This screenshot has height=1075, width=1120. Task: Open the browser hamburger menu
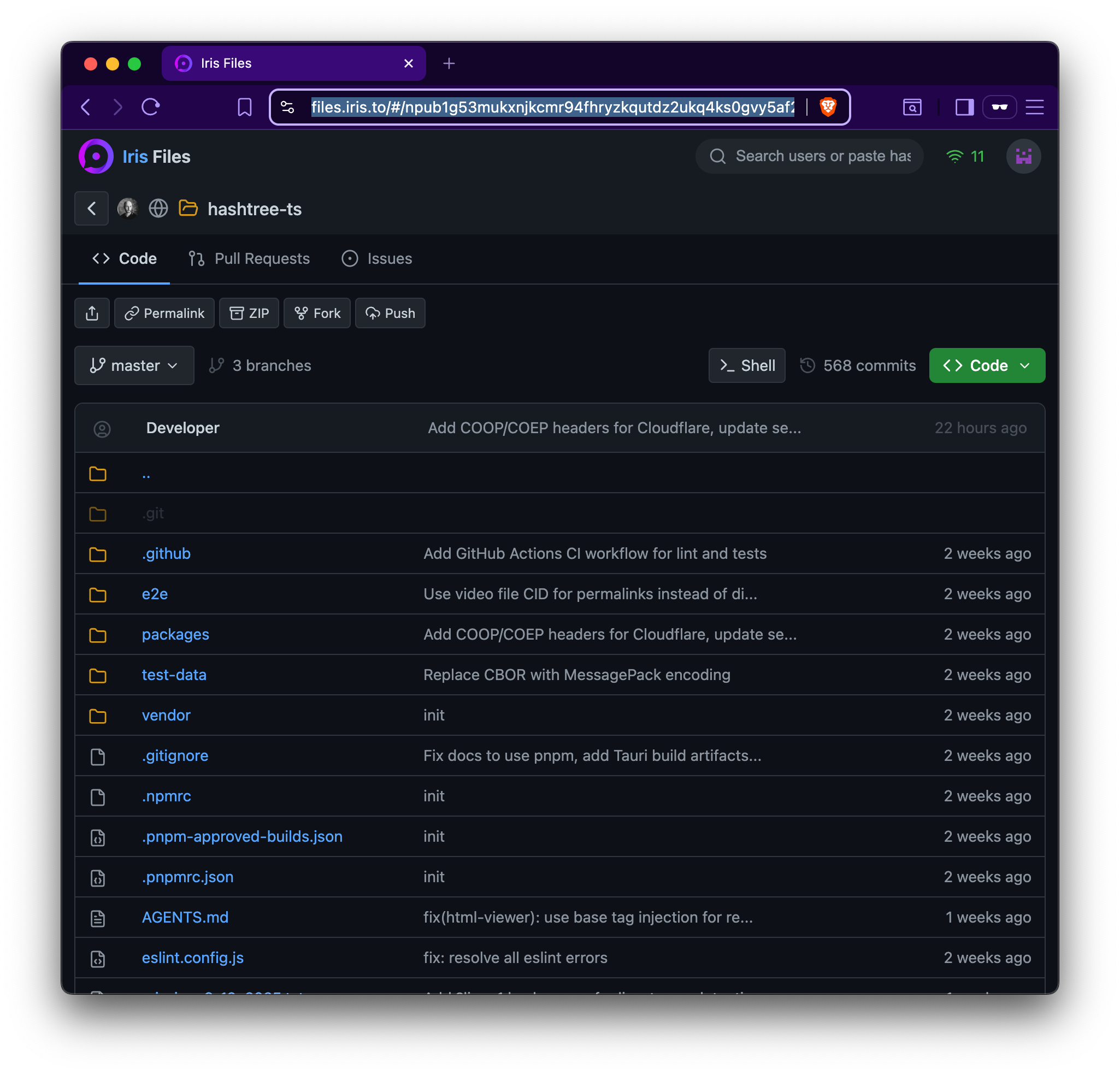[1034, 107]
